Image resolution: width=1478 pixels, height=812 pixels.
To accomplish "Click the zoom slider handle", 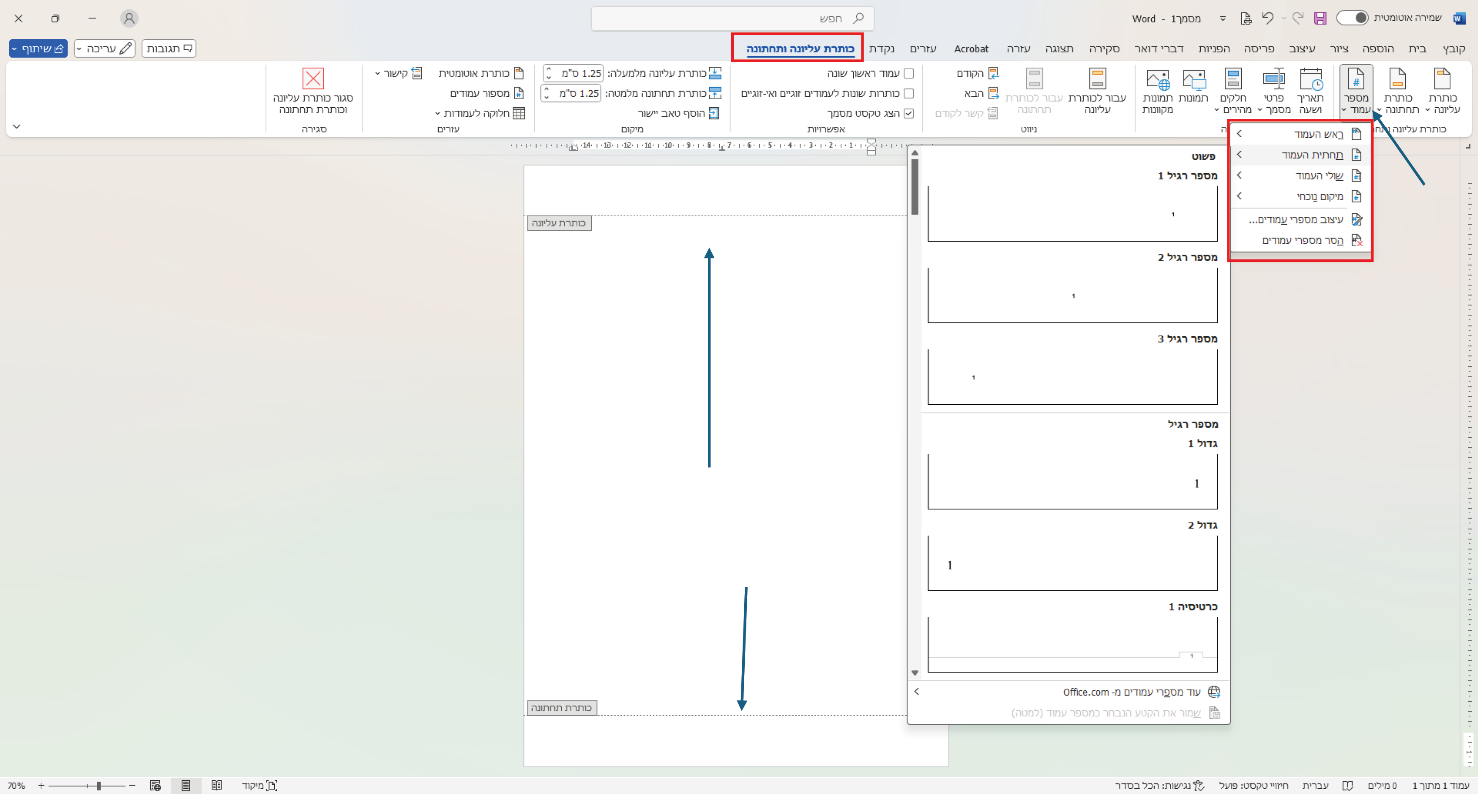I will pyautogui.click(x=98, y=786).
